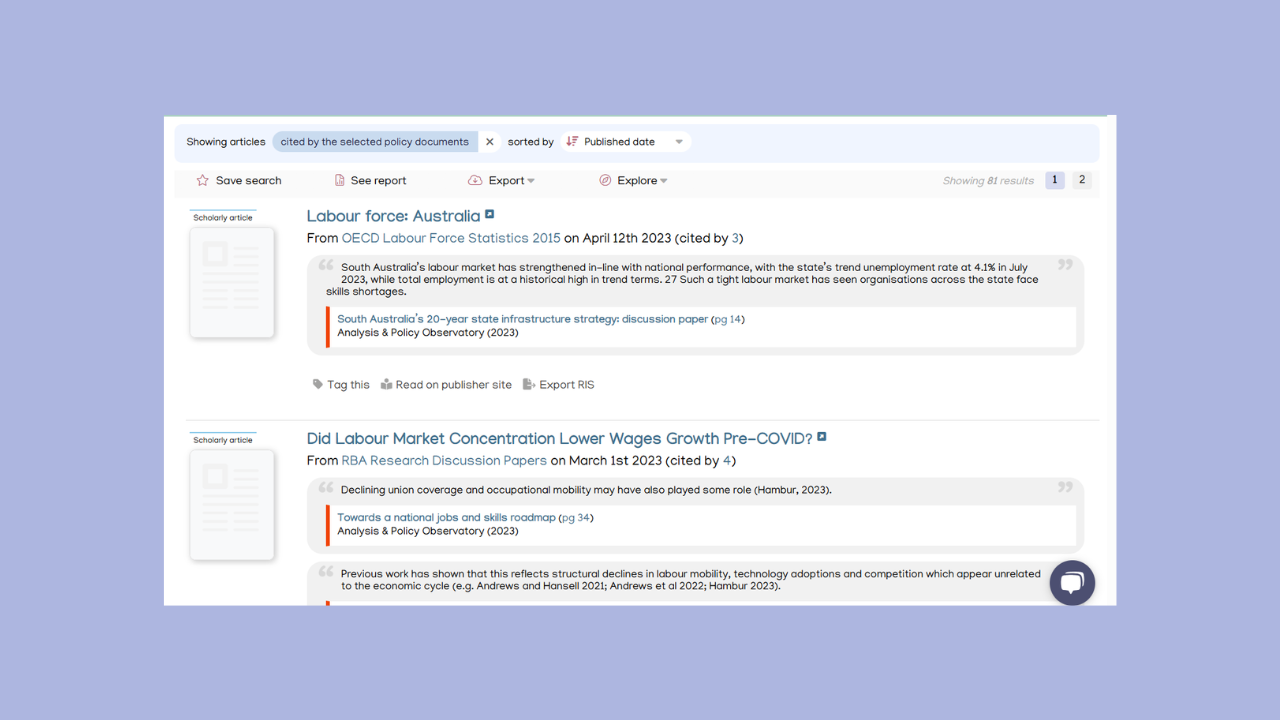Click the cited by count 4
The height and width of the screenshot is (720, 1280).
pos(728,461)
